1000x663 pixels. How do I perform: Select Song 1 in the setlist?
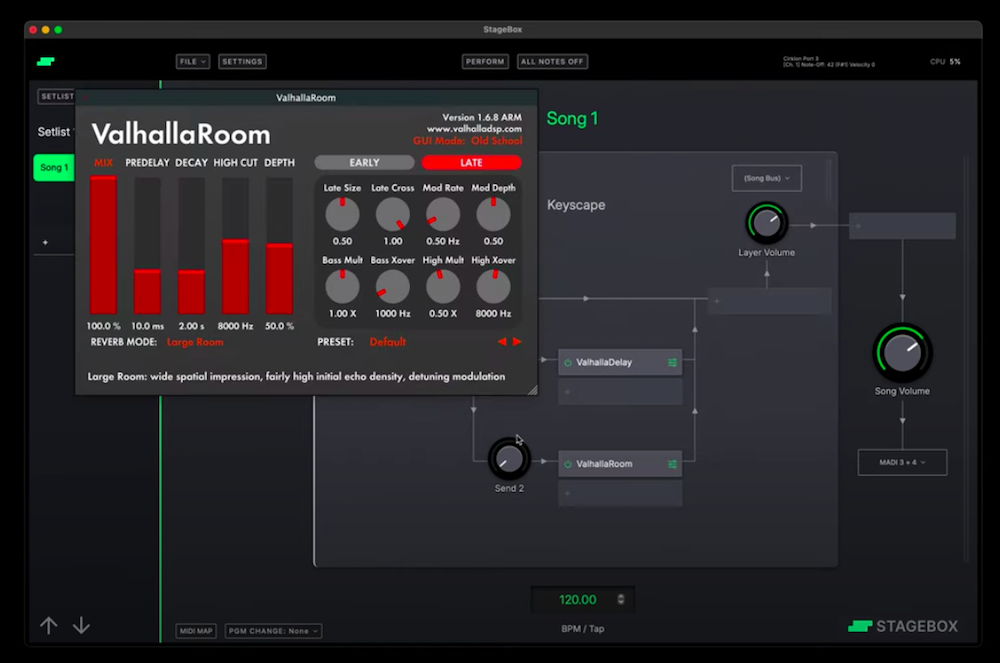54,168
